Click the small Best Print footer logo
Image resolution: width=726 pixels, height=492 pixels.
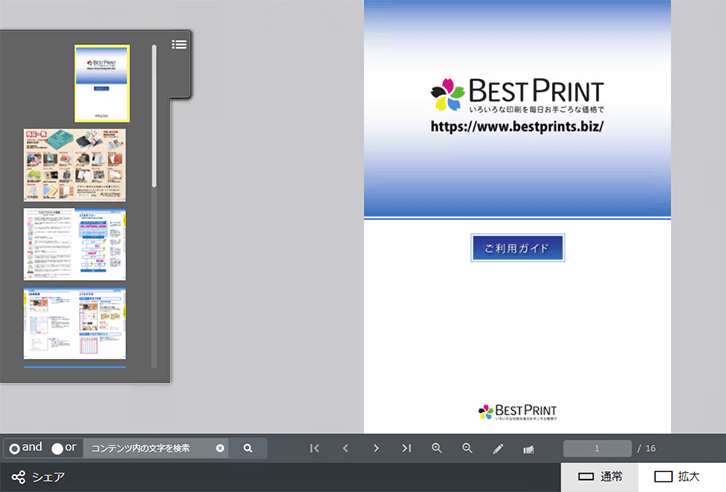point(518,412)
